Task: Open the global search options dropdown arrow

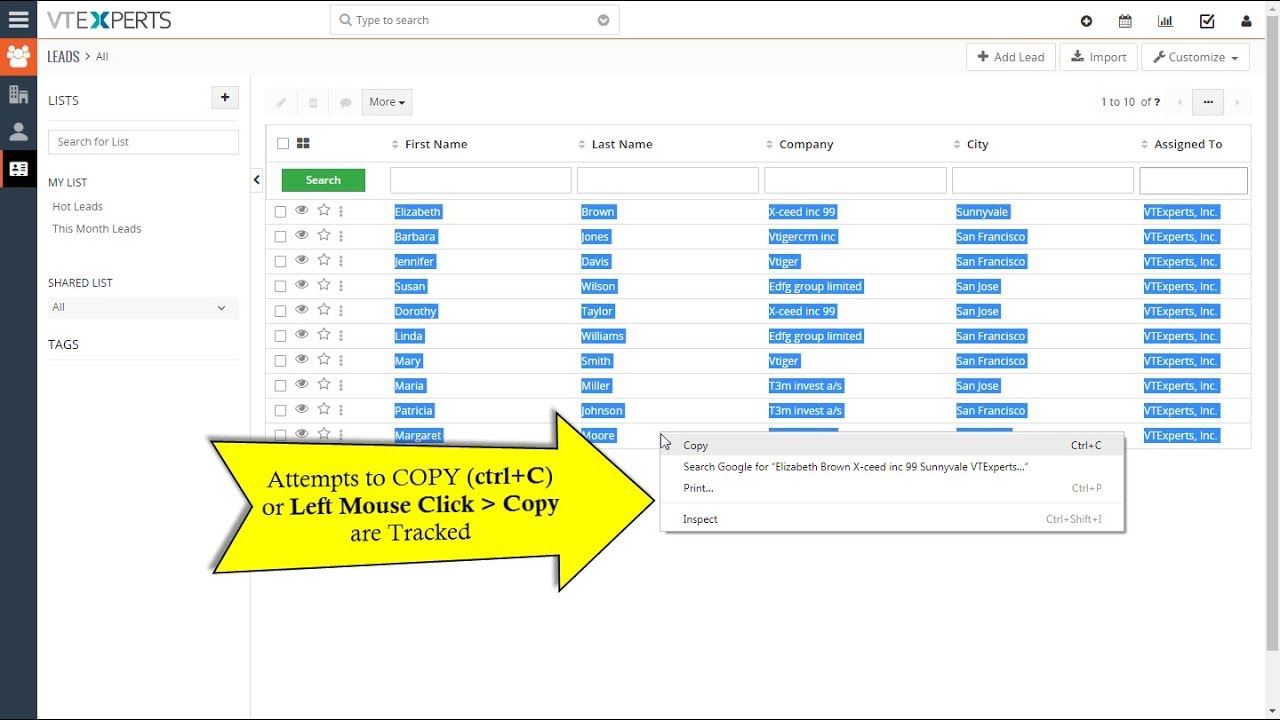Action: [603, 20]
